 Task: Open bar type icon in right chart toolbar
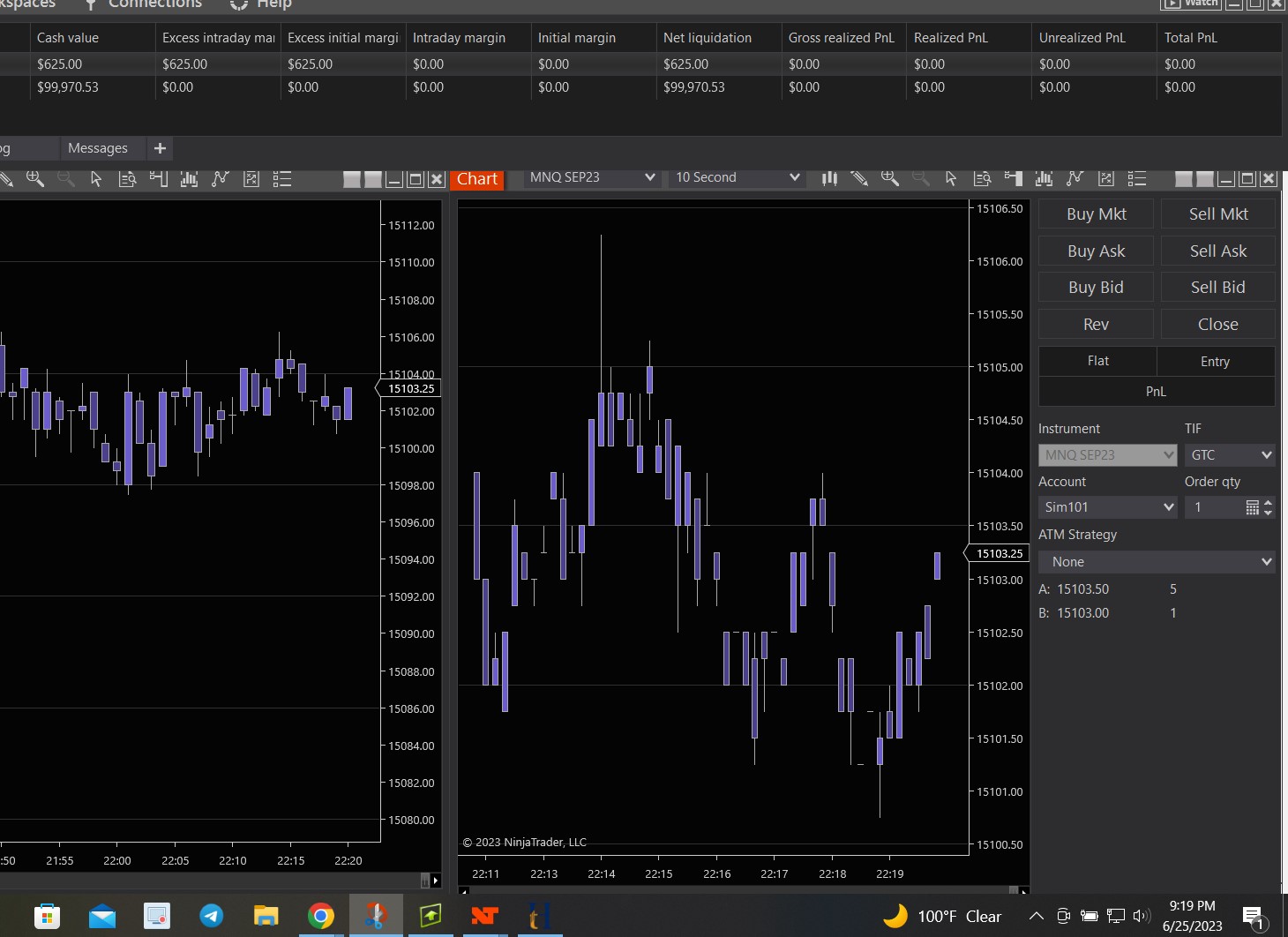[829, 178]
